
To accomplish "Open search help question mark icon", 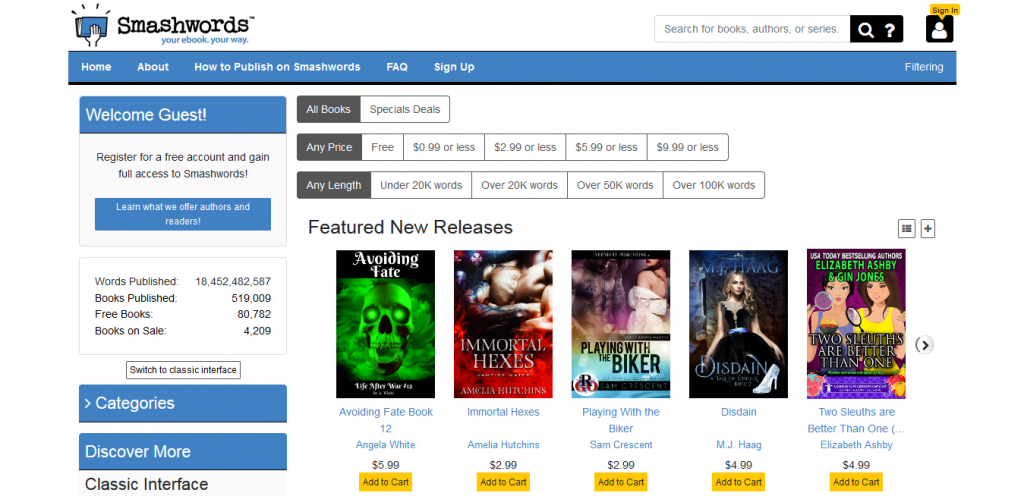I will (889, 29).
